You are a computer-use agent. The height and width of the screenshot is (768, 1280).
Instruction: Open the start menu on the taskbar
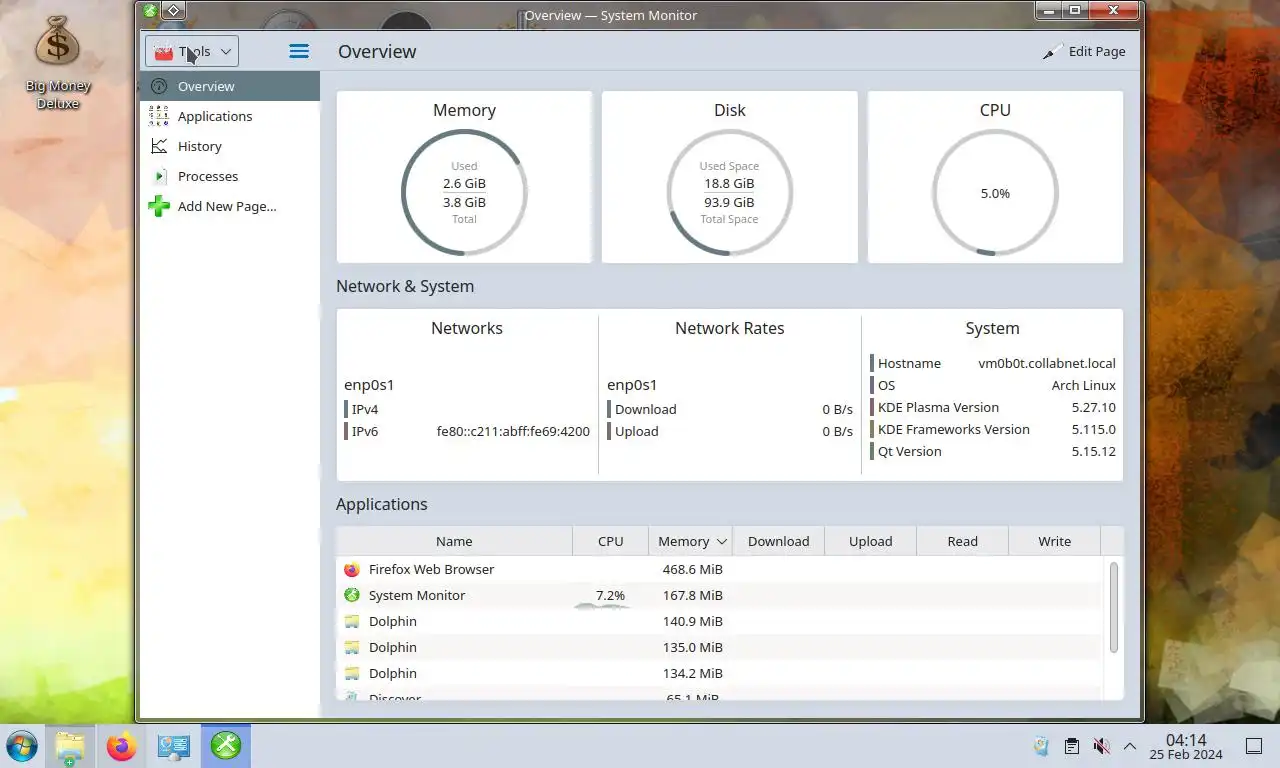(x=21, y=746)
